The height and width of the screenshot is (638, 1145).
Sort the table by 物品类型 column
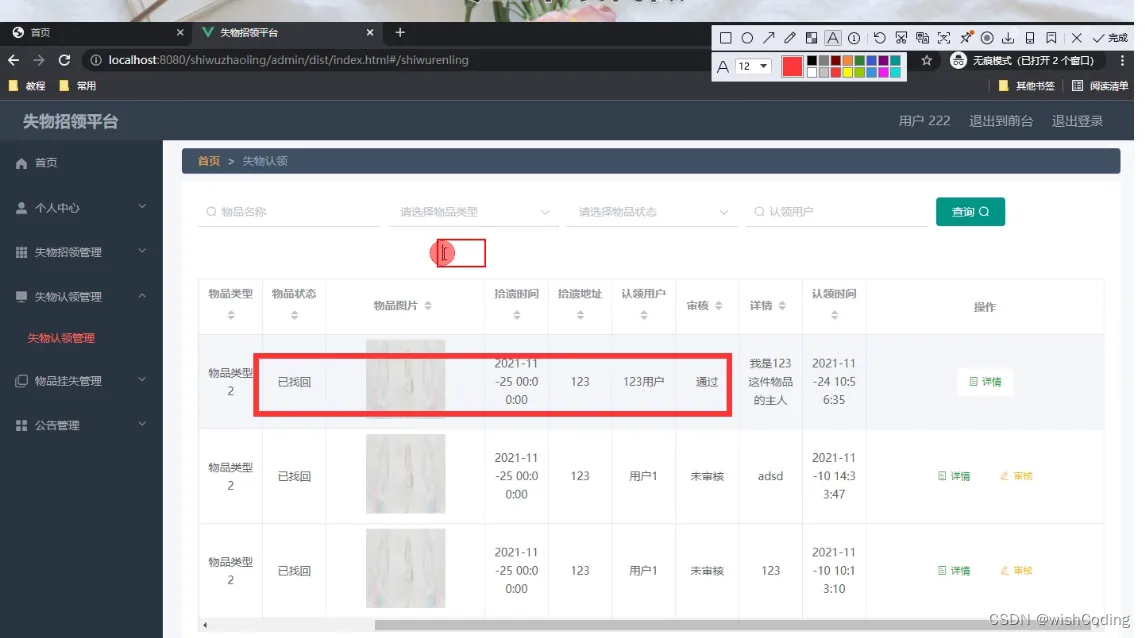[x=231, y=315]
